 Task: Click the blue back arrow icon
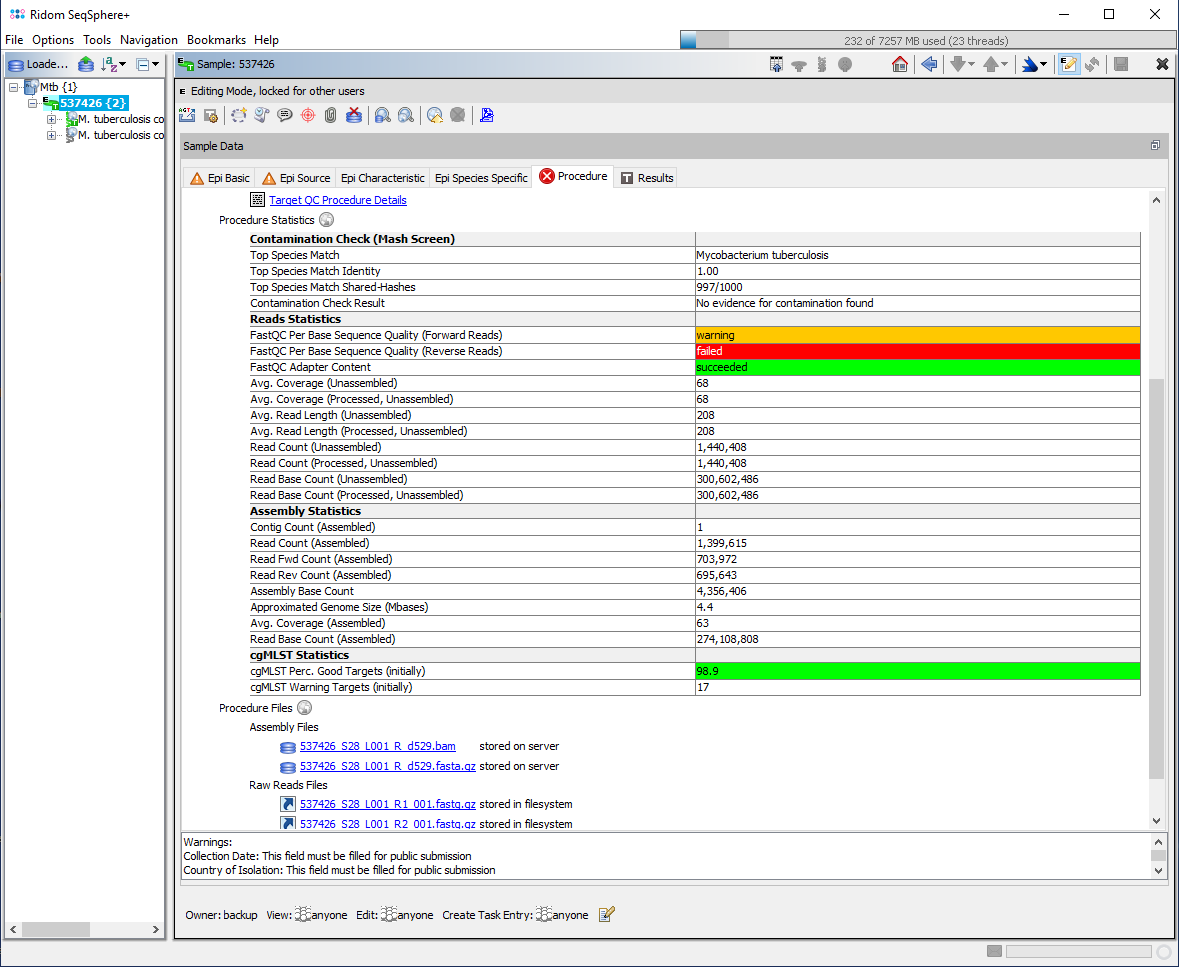[x=929, y=64]
